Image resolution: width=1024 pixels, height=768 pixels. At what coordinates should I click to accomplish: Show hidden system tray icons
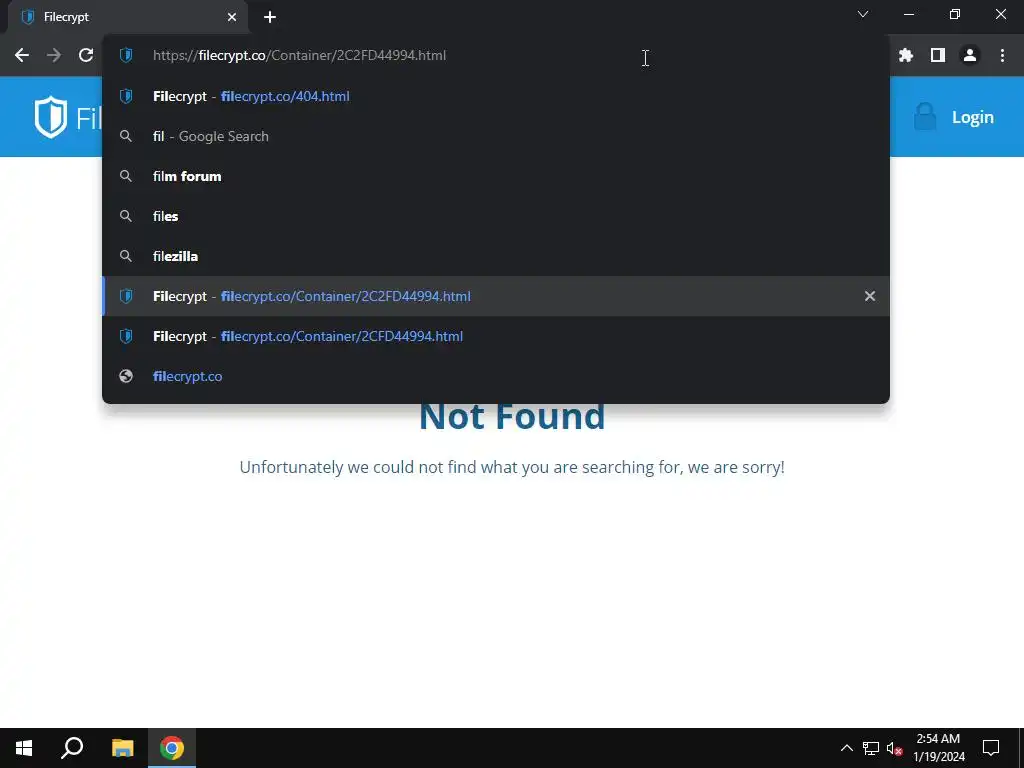pos(846,748)
